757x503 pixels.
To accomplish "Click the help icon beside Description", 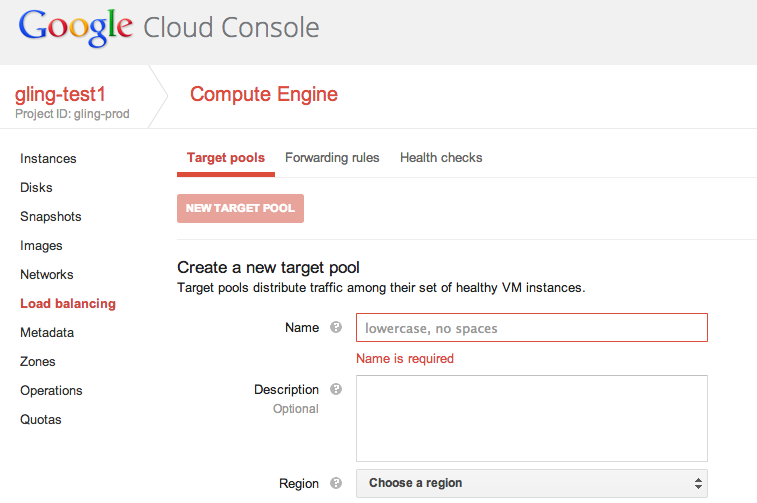I will (336, 390).
